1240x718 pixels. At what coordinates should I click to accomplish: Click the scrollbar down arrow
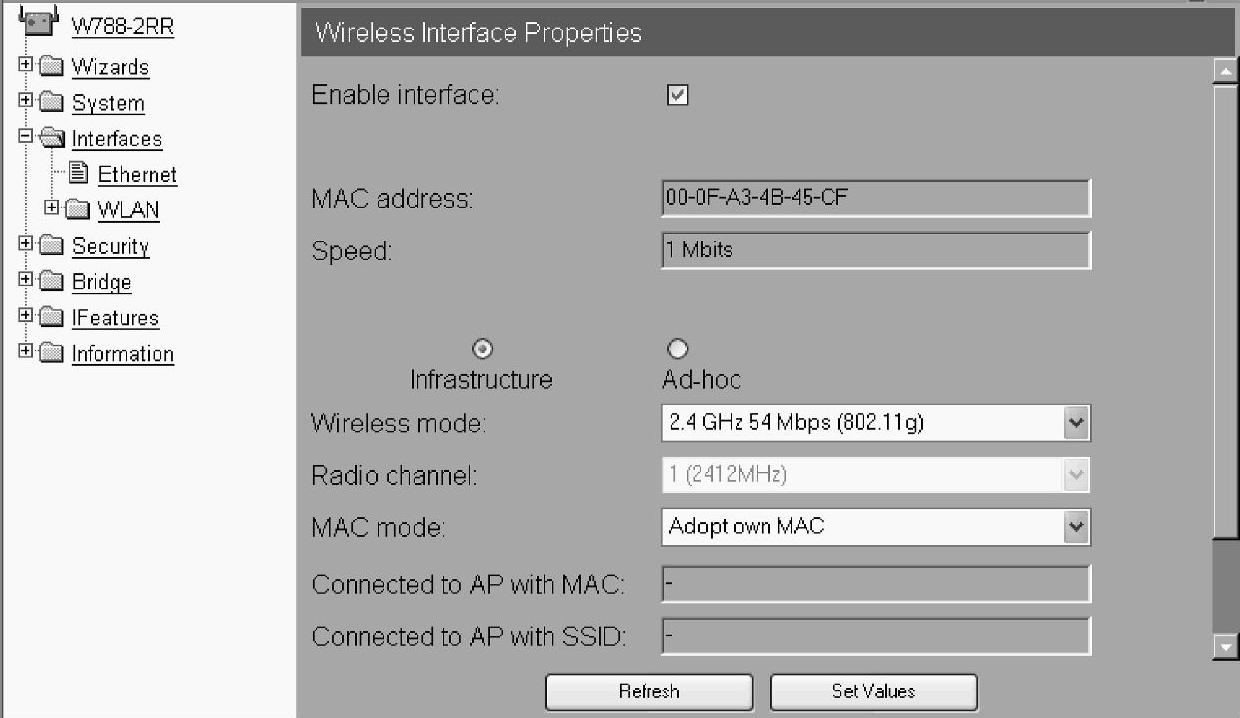tap(1225, 647)
